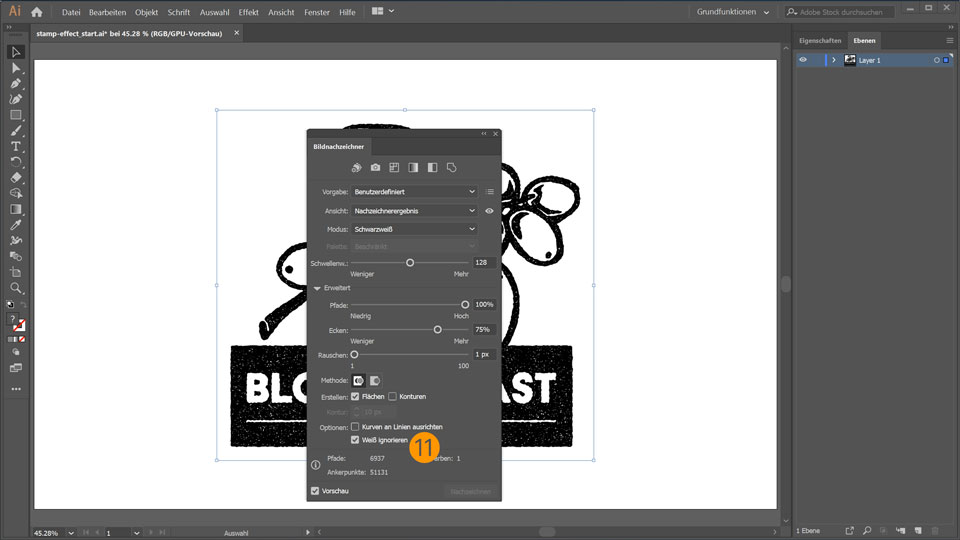Select the Rotate tool
Screen dimensions: 960x540
tap(16, 162)
